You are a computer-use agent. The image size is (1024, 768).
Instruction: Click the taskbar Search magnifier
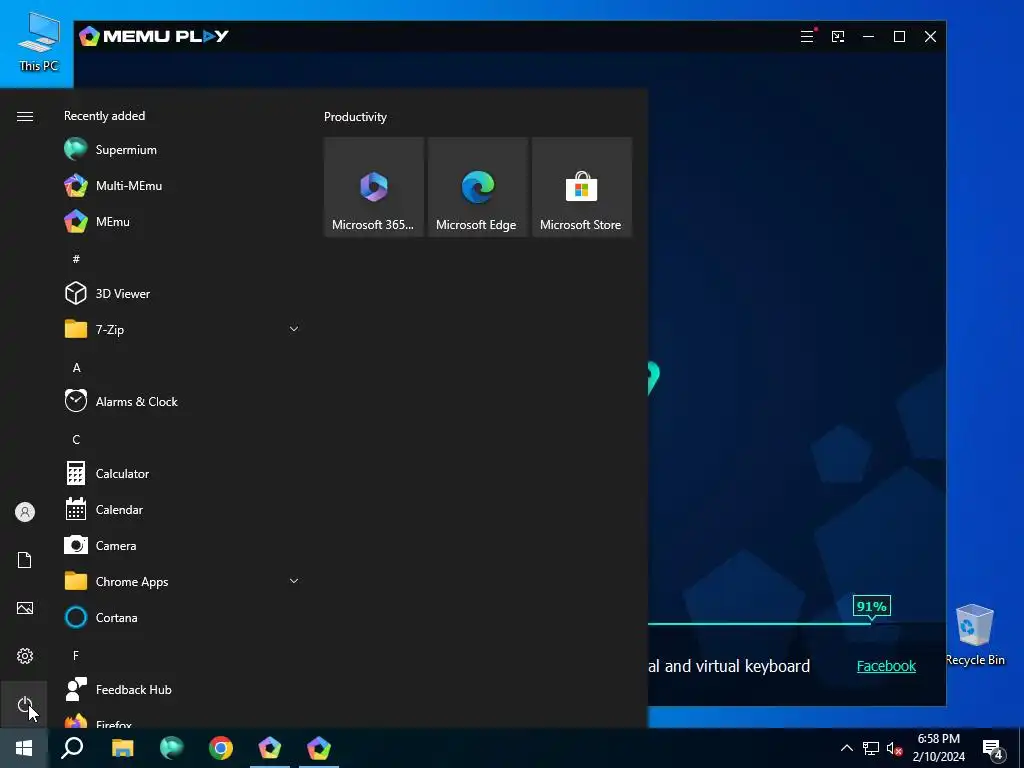tap(72, 748)
